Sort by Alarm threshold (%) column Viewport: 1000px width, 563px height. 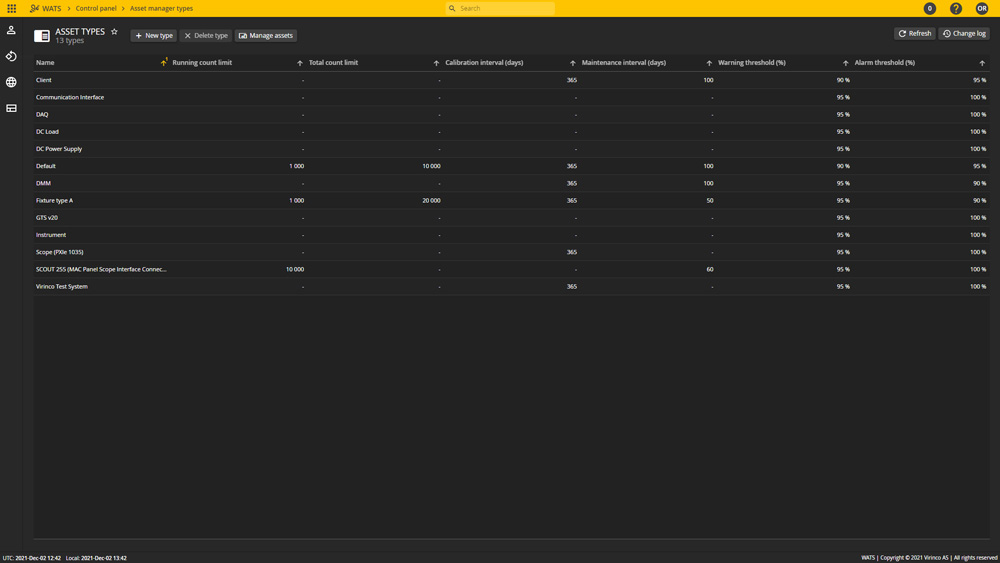pos(982,63)
